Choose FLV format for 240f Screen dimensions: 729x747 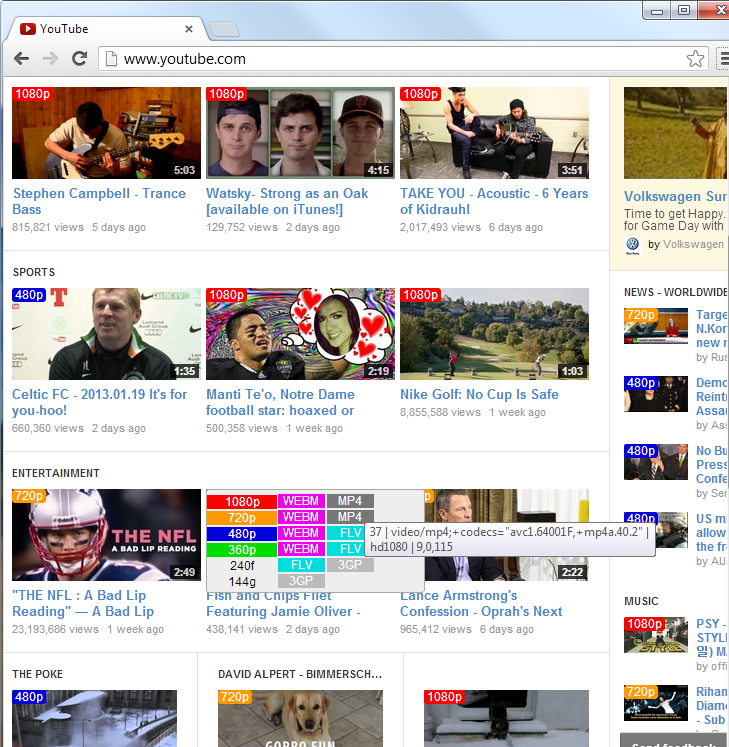[x=301, y=565]
